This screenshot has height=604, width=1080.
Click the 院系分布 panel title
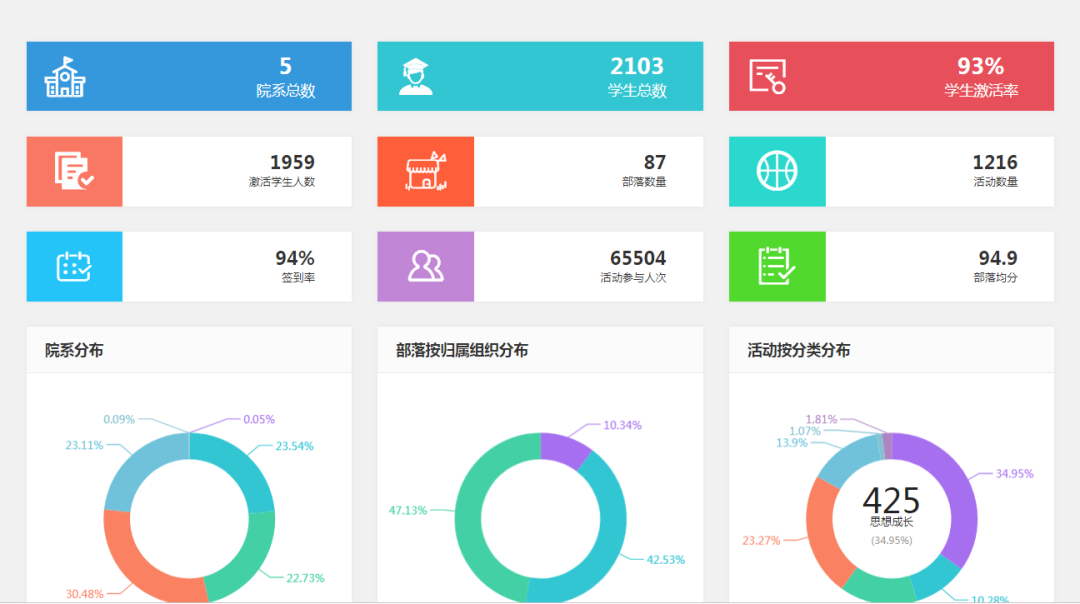(74, 350)
